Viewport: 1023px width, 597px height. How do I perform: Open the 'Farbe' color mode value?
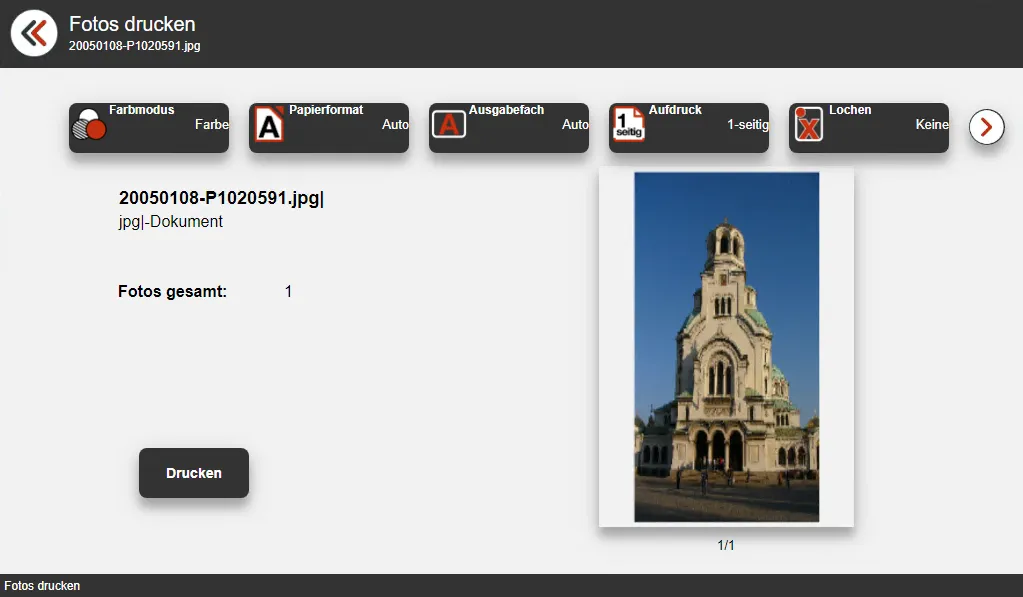coord(212,125)
